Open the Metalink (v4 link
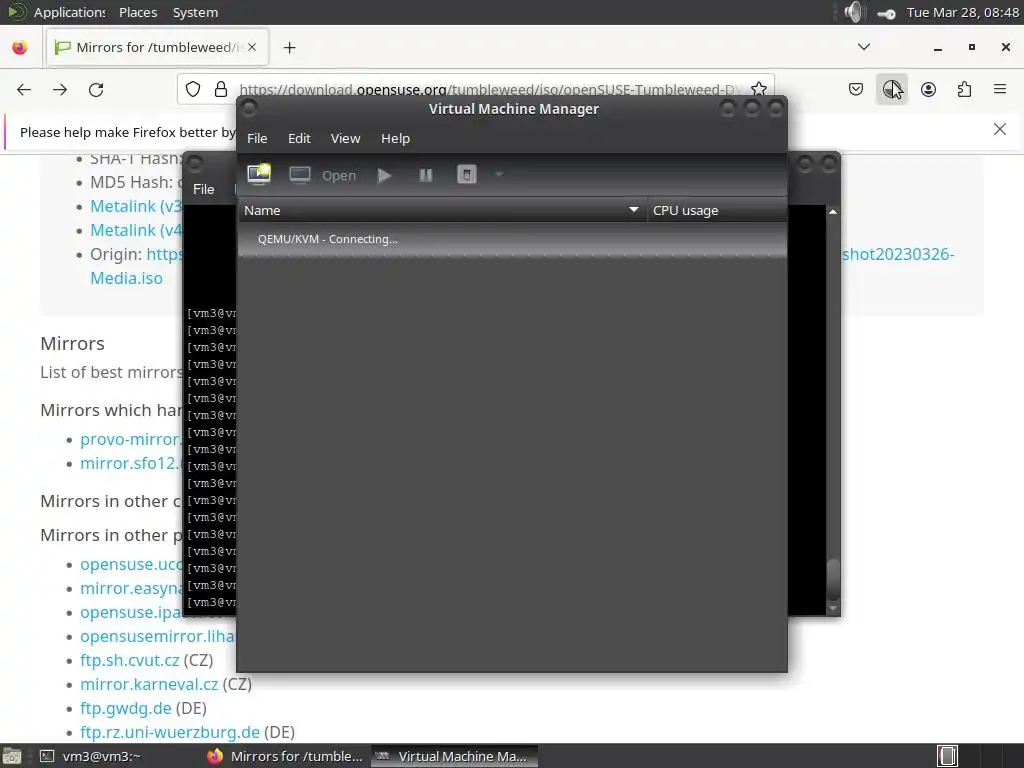The height and width of the screenshot is (768, 1024). click(x=136, y=231)
